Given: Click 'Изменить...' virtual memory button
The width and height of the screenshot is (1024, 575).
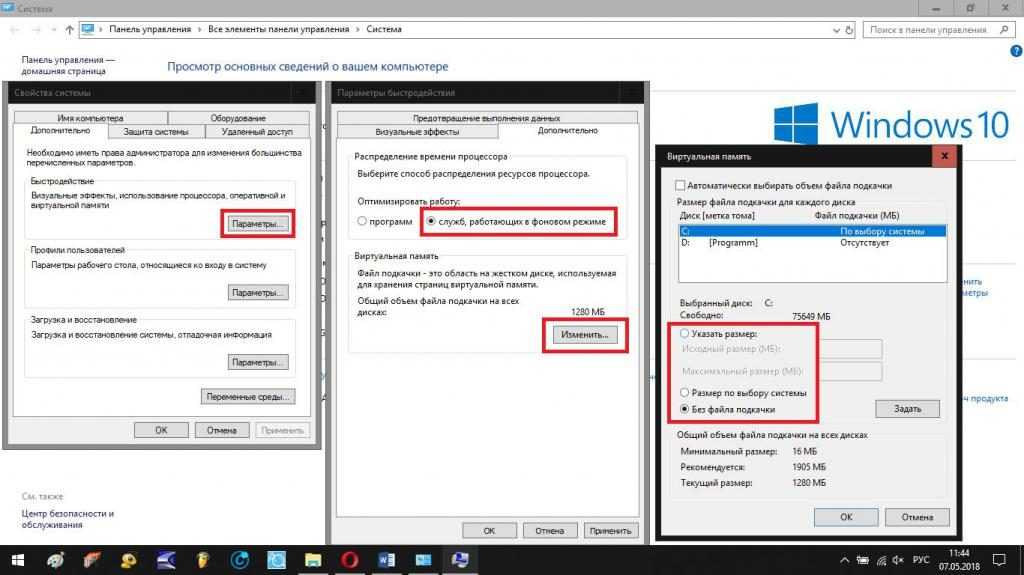Looking at the screenshot, I should click(584, 335).
